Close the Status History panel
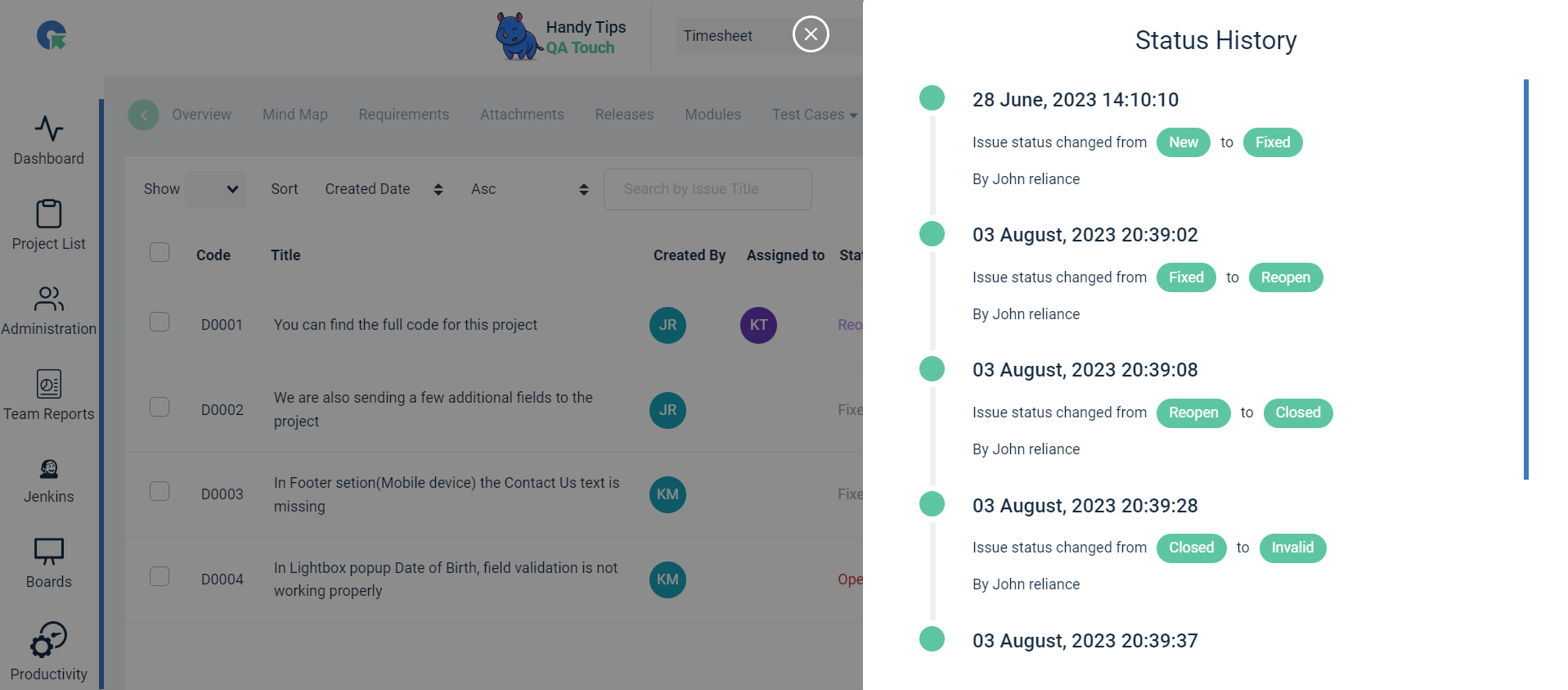Viewport: 1568px width, 690px height. pos(811,34)
